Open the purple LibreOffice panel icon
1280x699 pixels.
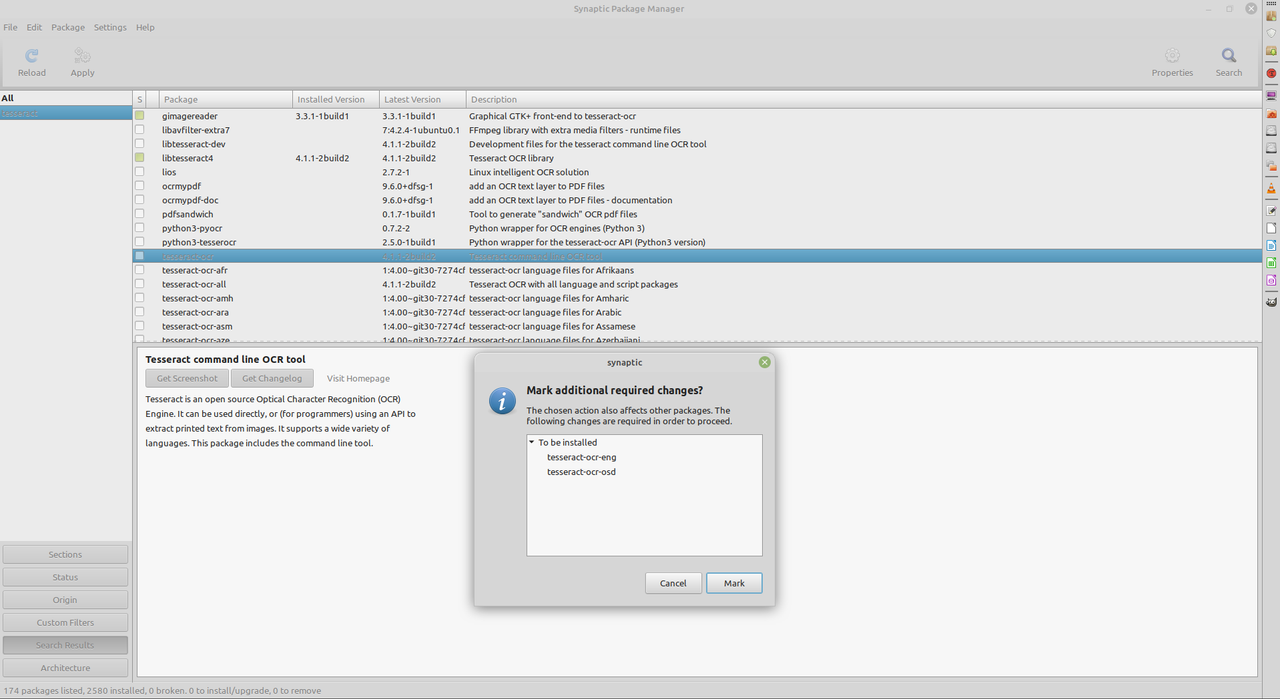[1271, 281]
